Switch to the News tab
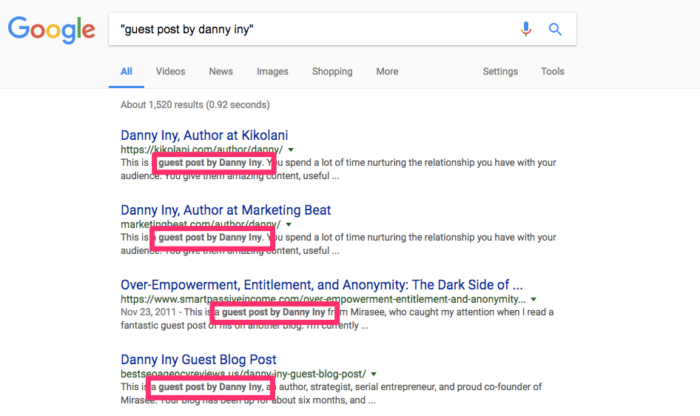The width and height of the screenshot is (700, 416). pyautogui.click(x=221, y=71)
